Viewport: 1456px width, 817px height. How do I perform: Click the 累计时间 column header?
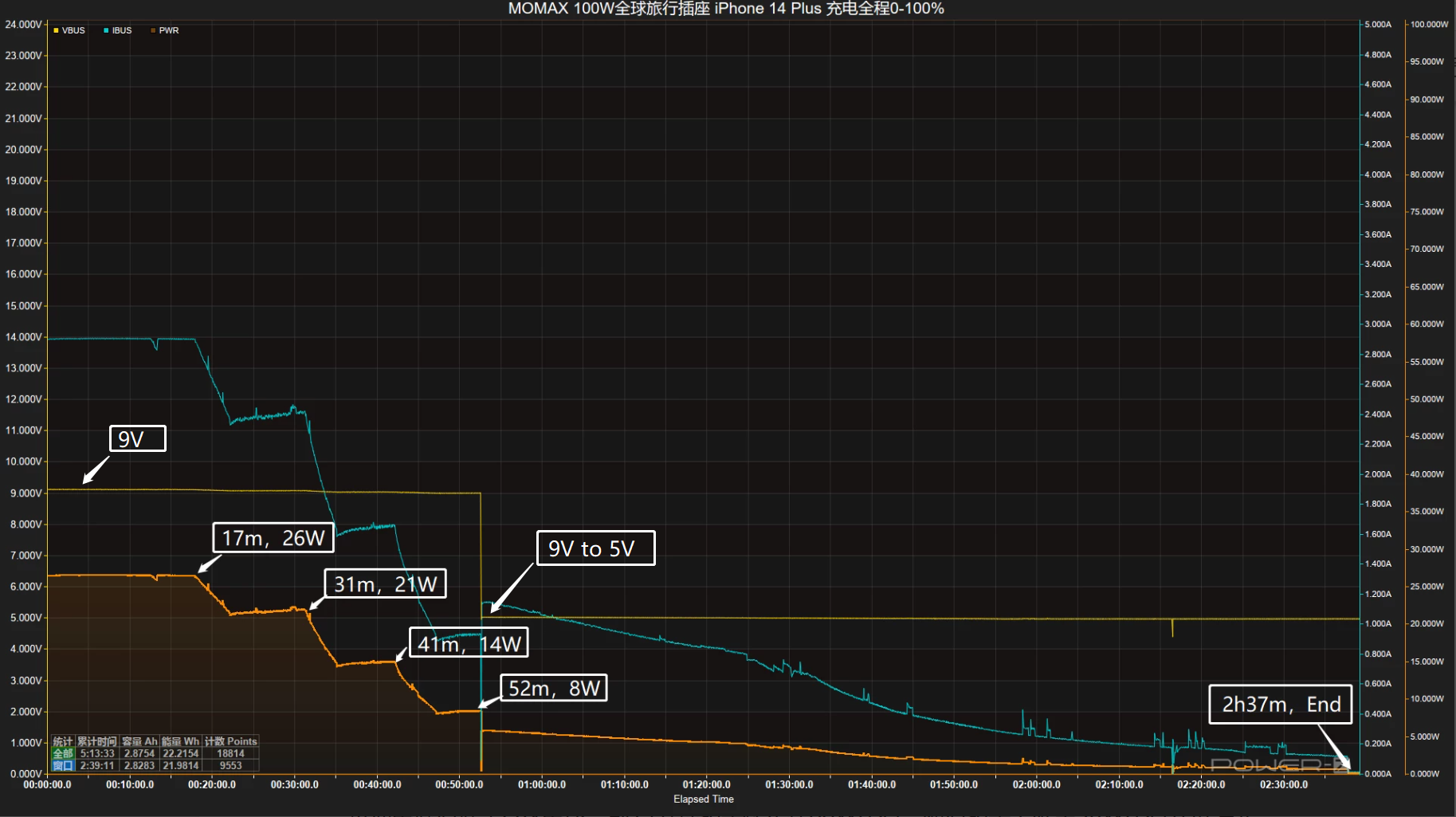[97, 741]
